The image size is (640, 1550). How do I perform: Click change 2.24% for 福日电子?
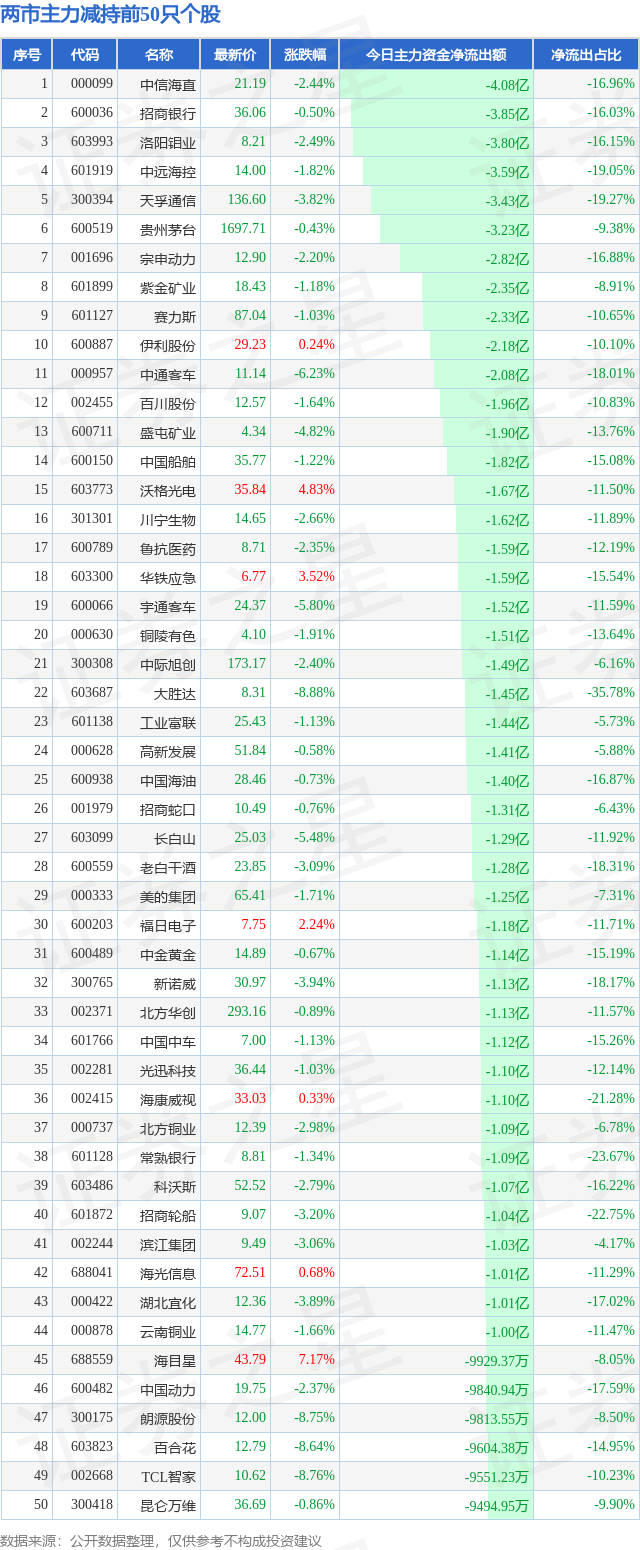click(x=317, y=925)
